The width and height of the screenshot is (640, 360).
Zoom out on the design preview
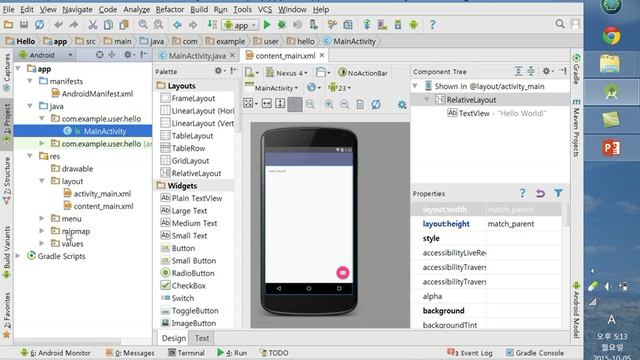point(344,104)
